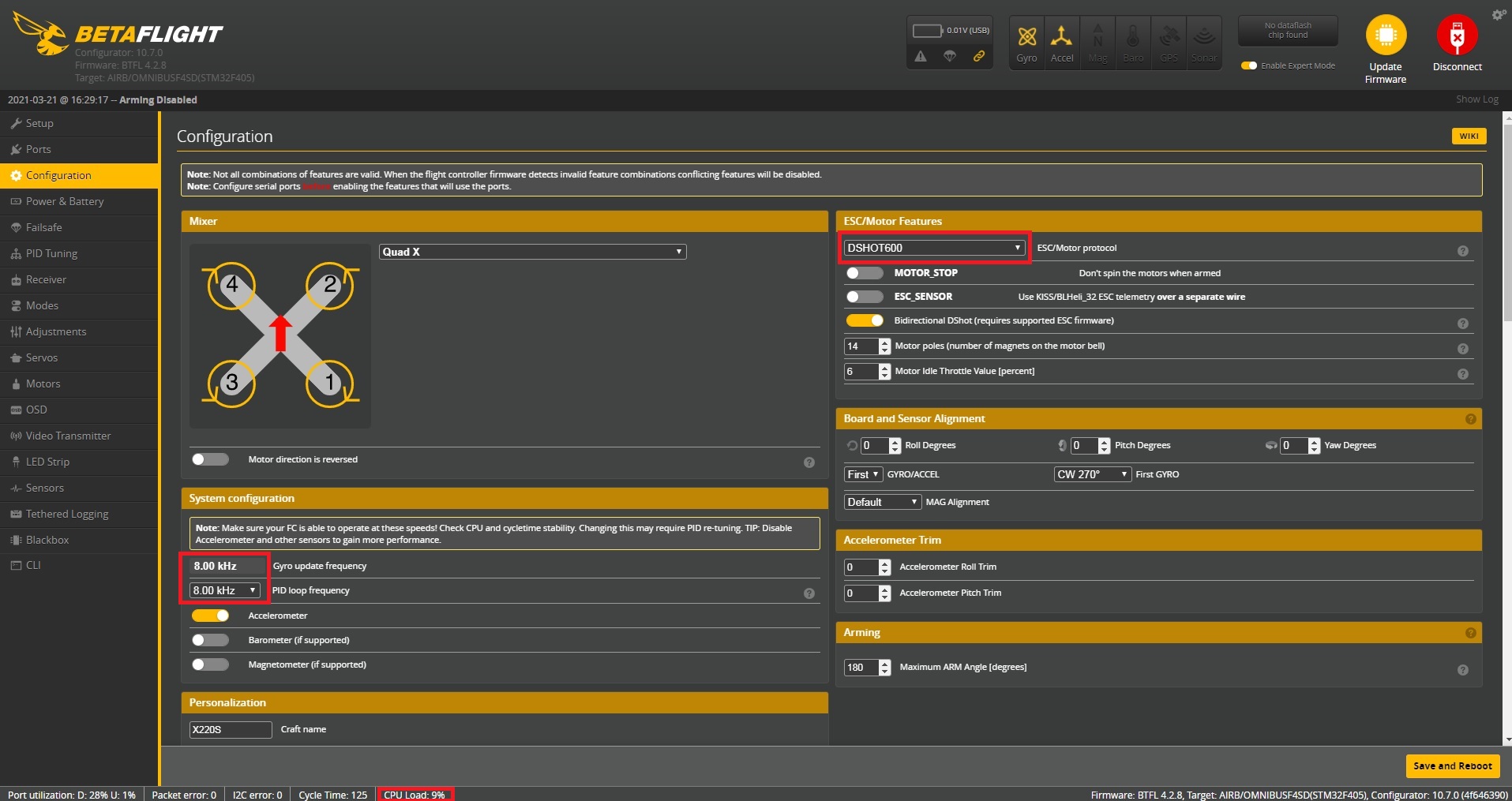Toggle MOTOR_STOP switch
Screen dimensions: 1512x801
pos(865,273)
